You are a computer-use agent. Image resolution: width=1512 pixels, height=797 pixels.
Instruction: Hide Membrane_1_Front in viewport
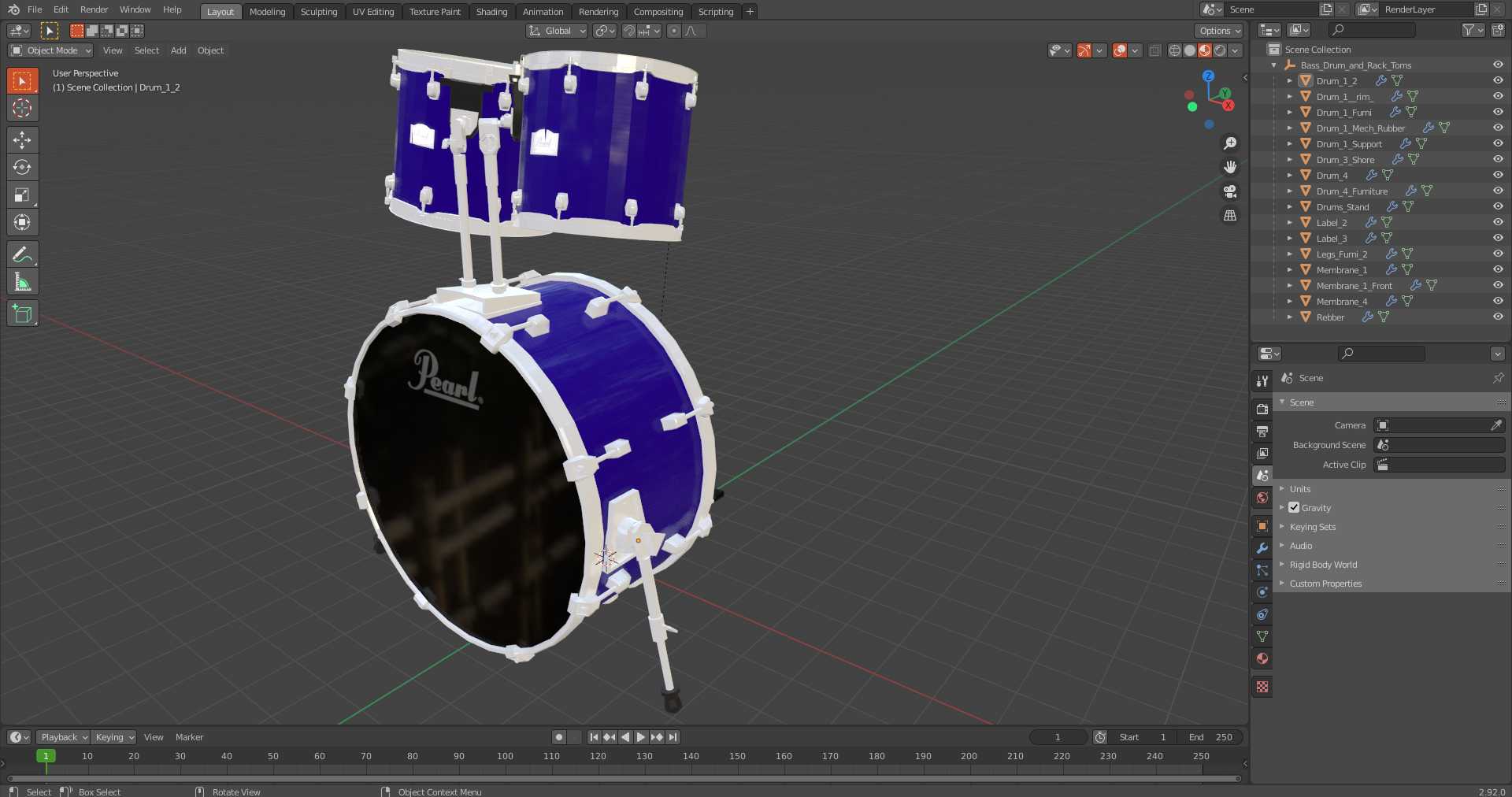tap(1498, 285)
